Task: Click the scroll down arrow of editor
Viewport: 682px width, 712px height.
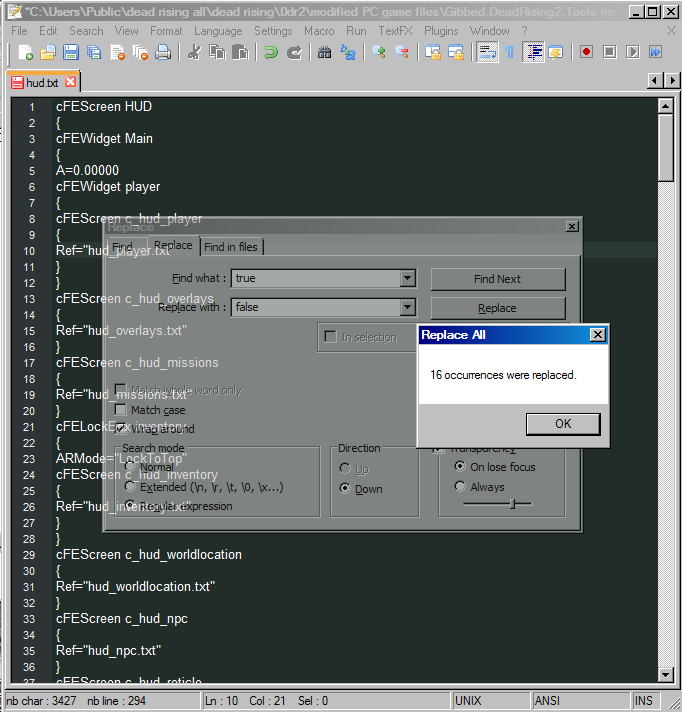Action: [x=666, y=674]
